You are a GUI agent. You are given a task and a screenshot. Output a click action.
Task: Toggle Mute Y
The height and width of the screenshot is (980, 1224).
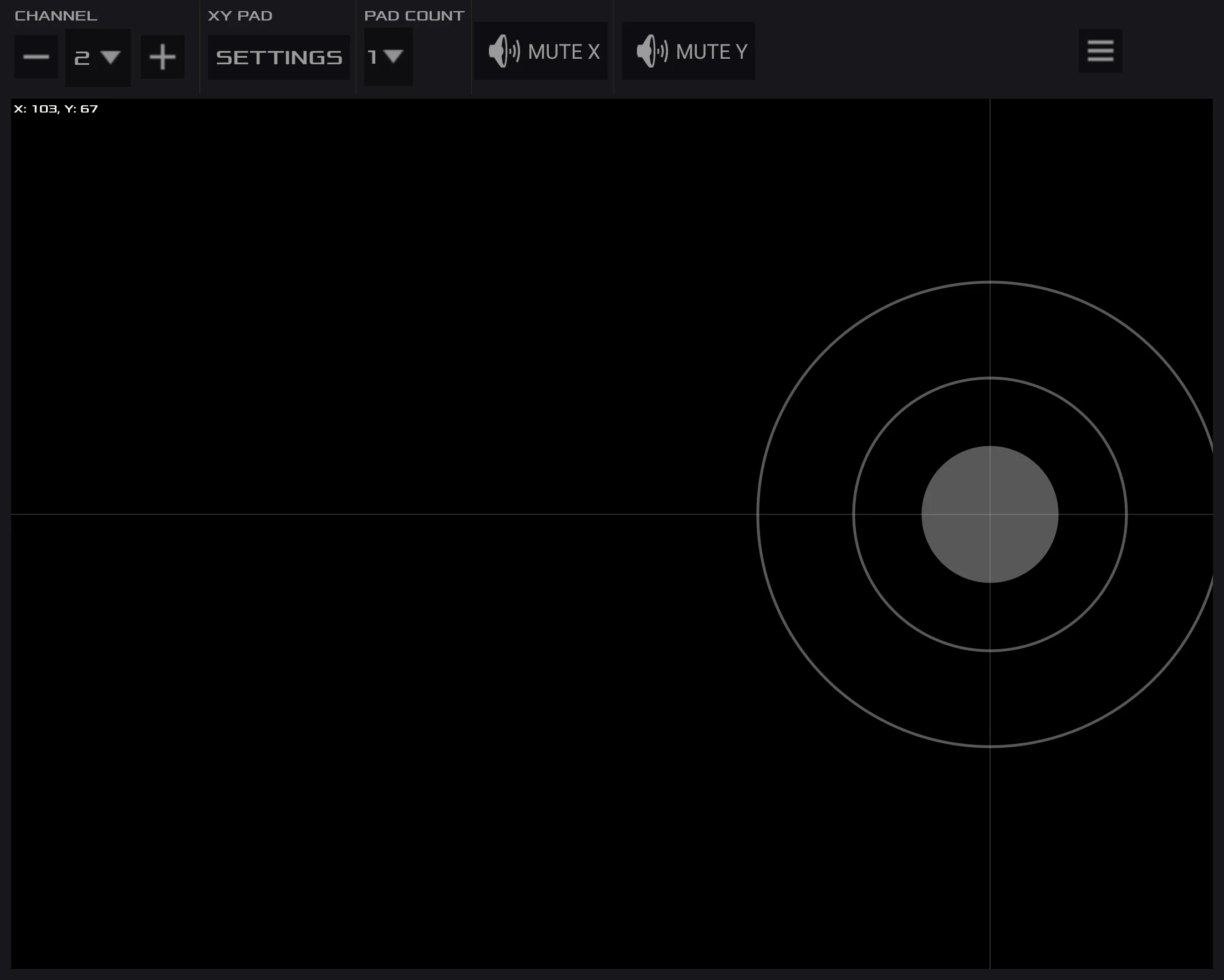688,51
